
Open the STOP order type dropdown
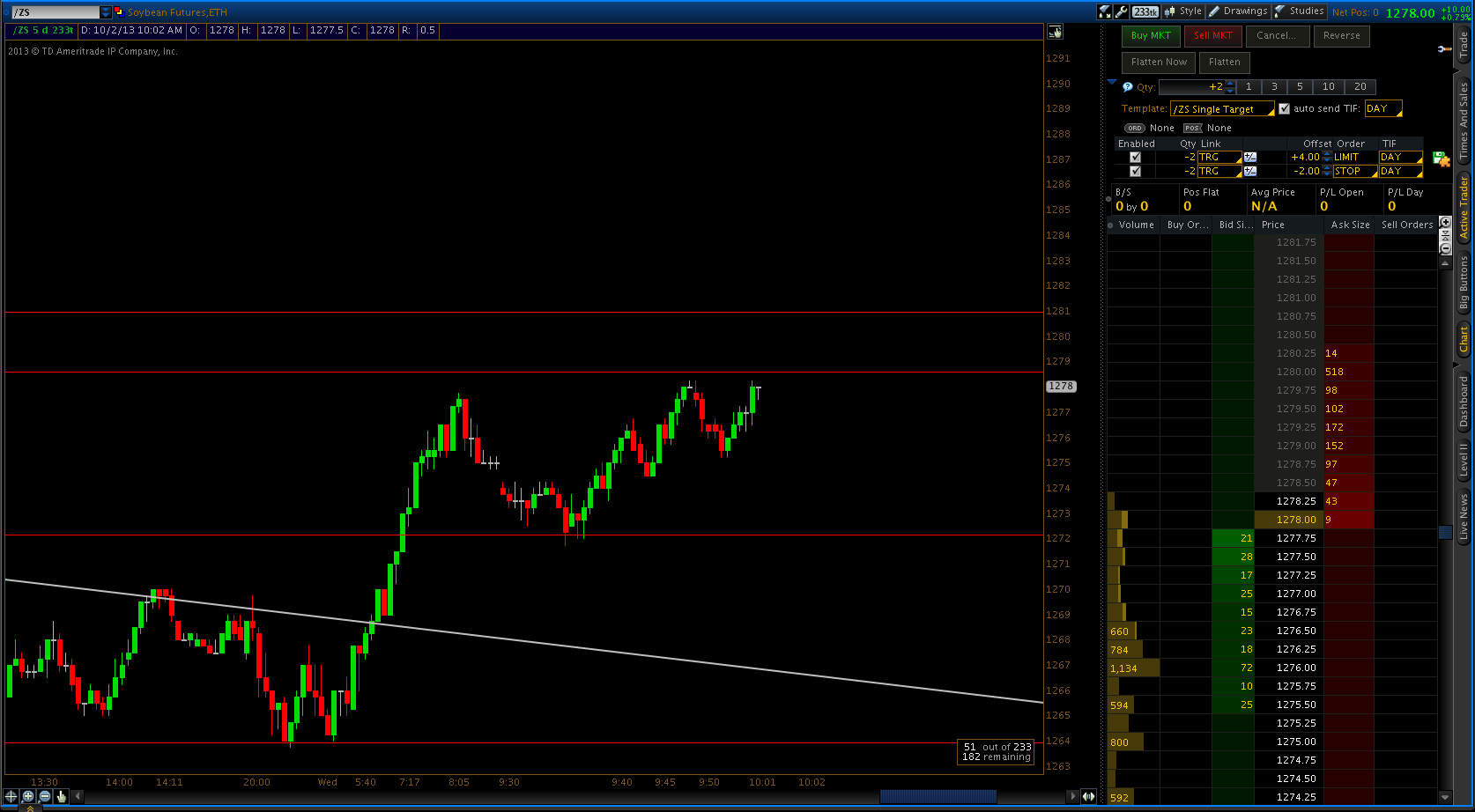click(1355, 172)
